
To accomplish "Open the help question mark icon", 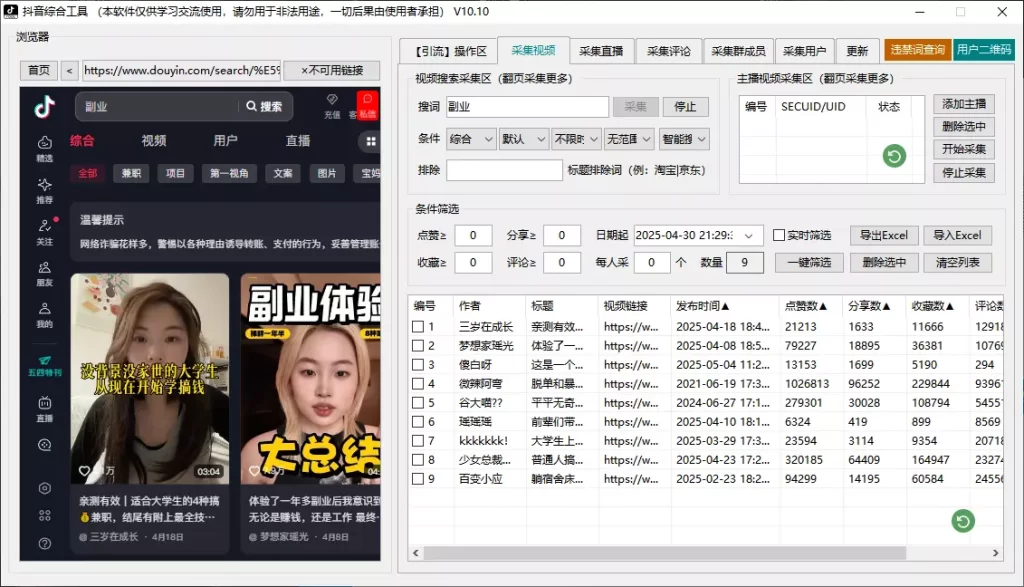I will (44, 543).
